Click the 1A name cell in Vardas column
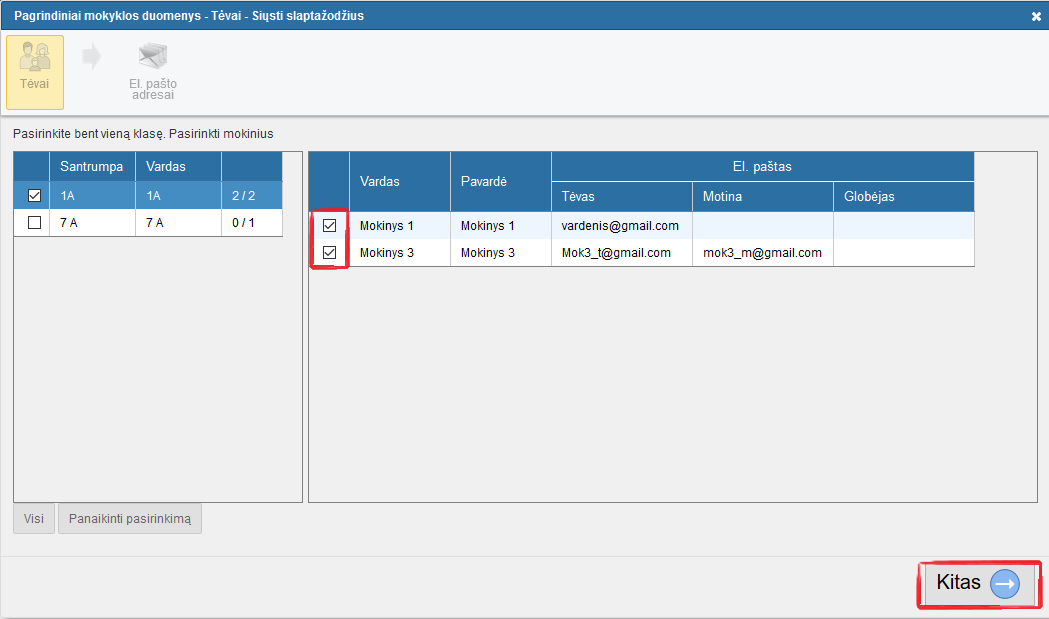This screenshot has width=1049, height=619. pyautogui.click(x=179, y=195)
